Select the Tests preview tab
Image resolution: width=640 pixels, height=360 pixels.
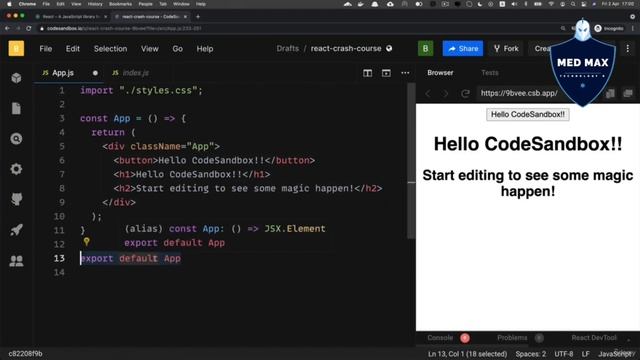(490, 73)
